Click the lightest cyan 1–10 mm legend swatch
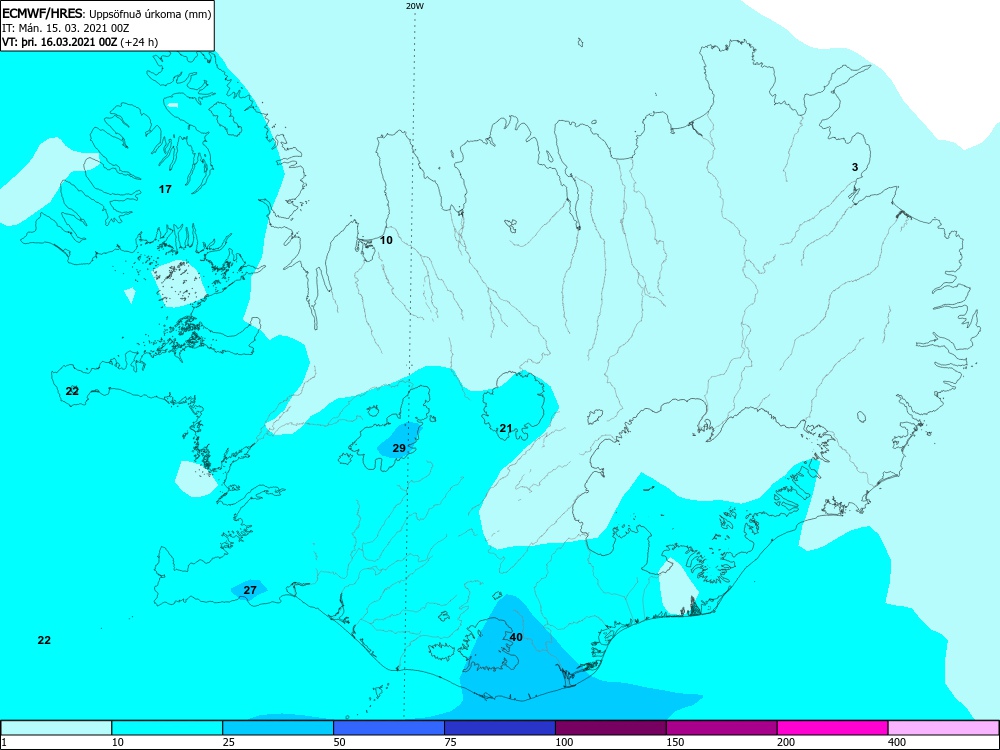Screen dimensions: 1000x750 [56, 728]
